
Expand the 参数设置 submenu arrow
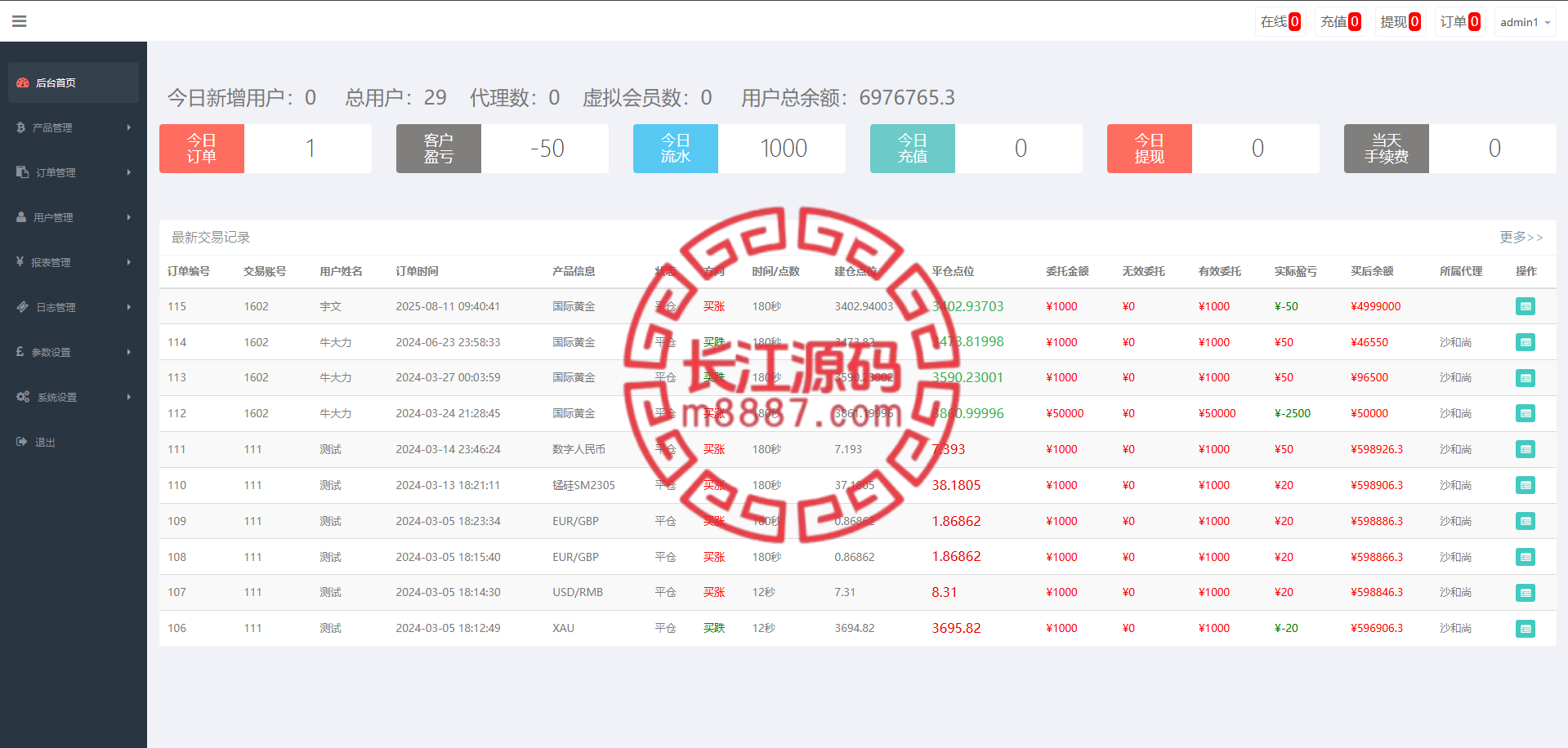[129, 352]
